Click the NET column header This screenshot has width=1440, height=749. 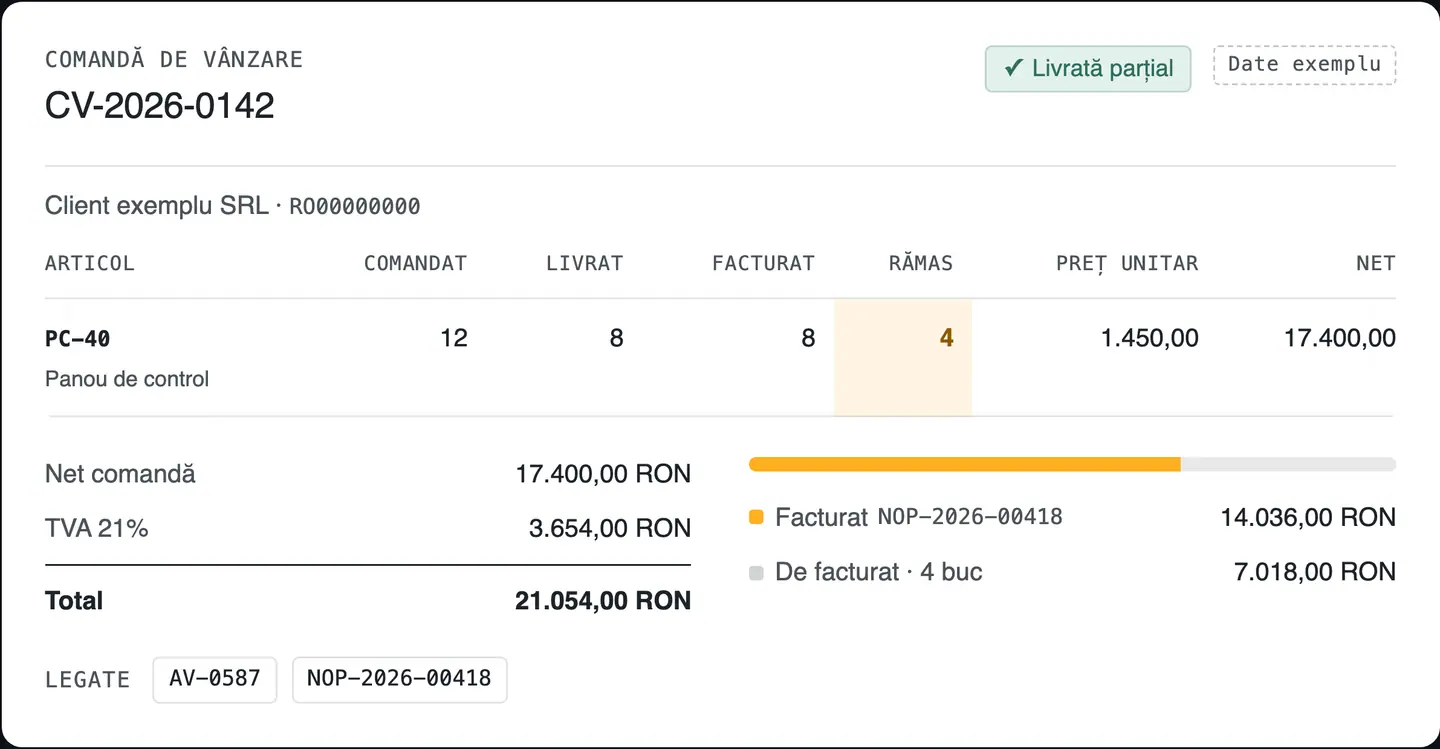tap(1376, 264)
